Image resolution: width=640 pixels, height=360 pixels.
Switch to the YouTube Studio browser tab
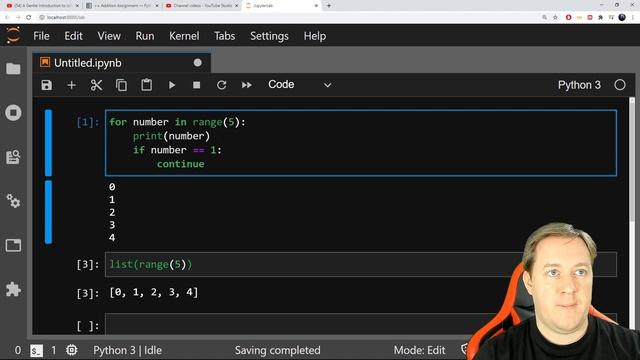(x=202, y=6)
